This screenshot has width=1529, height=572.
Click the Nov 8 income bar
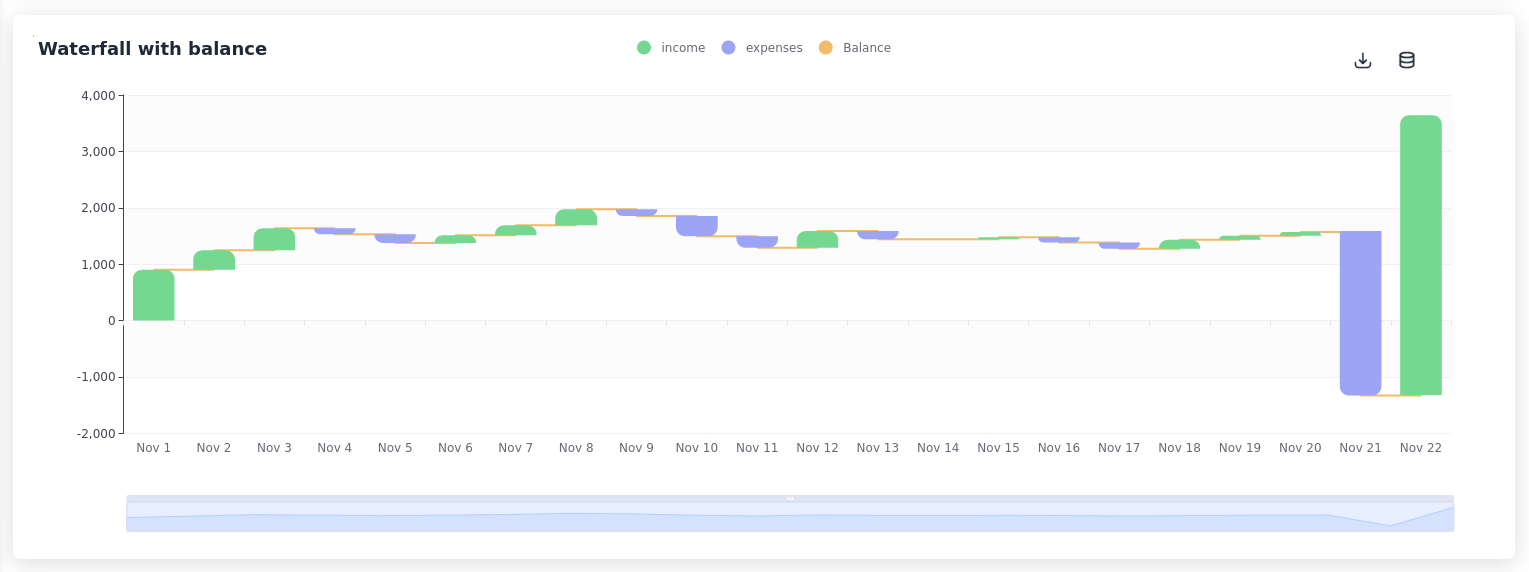click(576, 217)
